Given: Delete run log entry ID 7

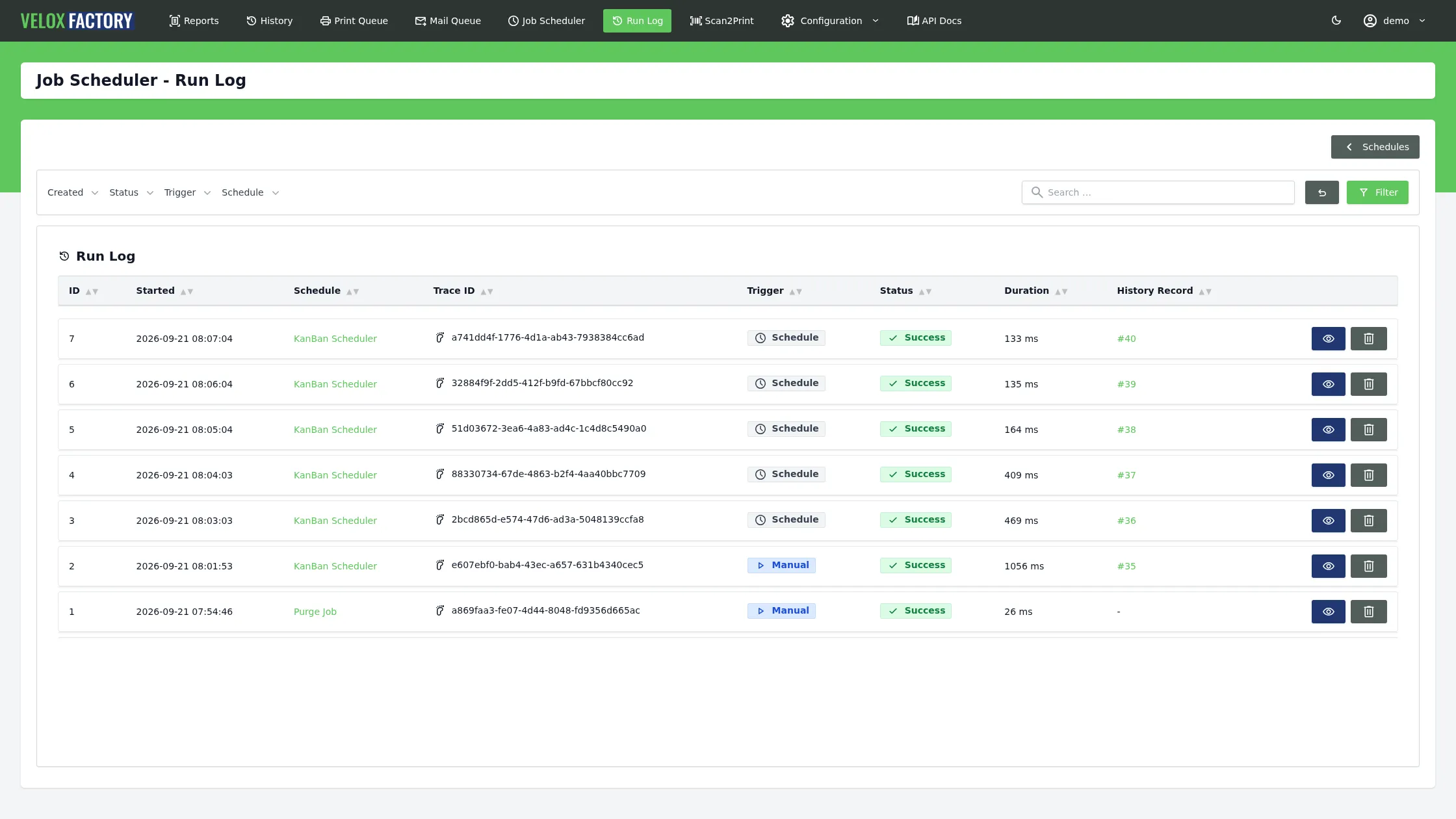Looking at the screenshot, I should coord(1368,339).
